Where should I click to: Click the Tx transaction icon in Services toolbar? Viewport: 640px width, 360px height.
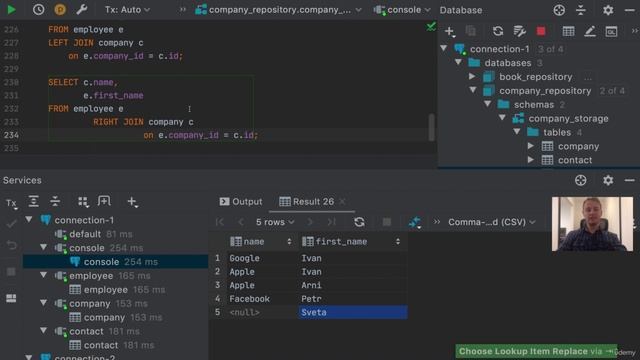pyautogui.click(x=11, y=203)
